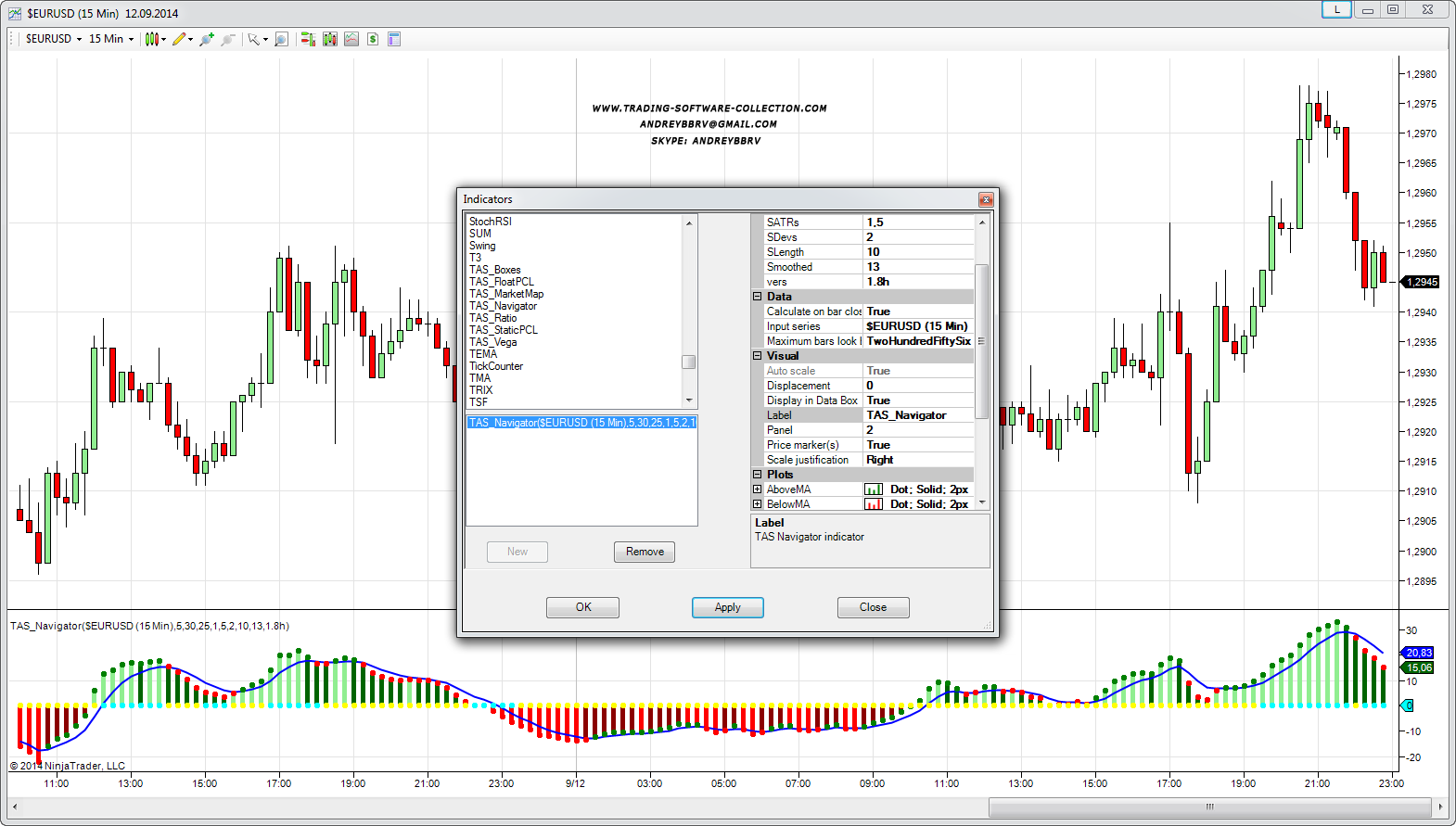
Task: Open the indicators line chart icon
Action: pos(351,39)
